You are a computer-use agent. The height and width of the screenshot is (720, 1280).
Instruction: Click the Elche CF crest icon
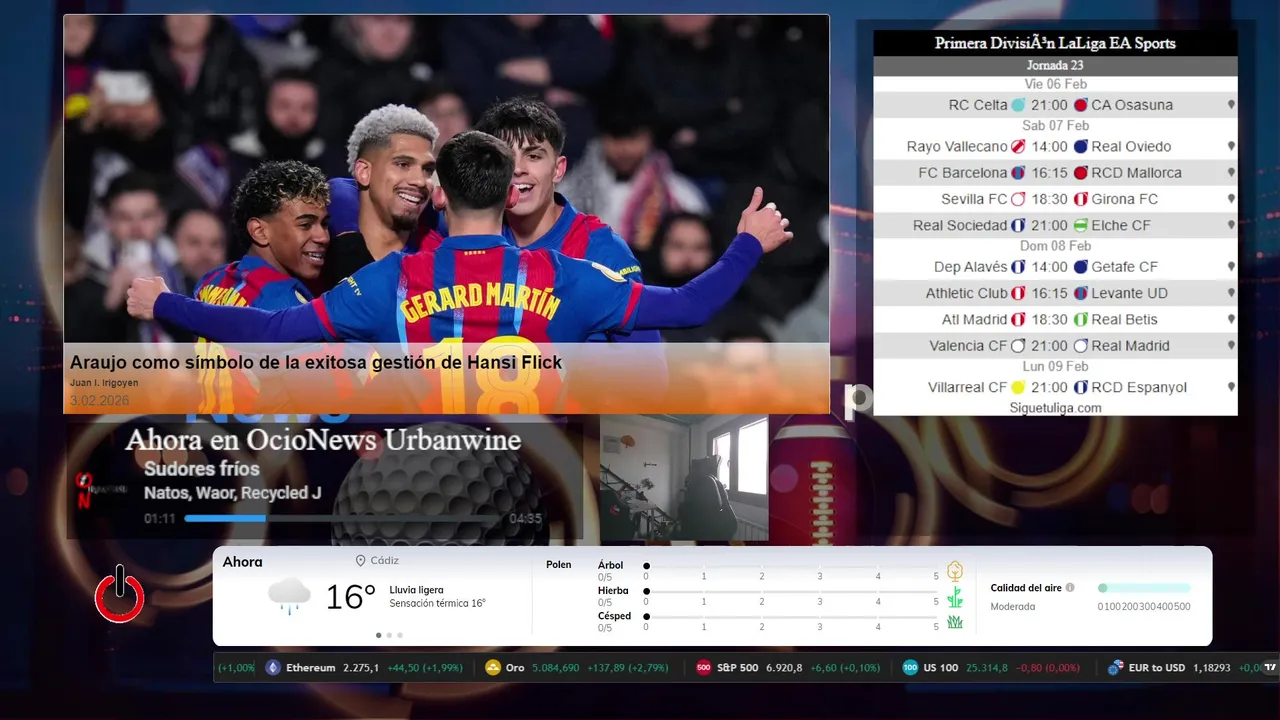pos(1080,225)
